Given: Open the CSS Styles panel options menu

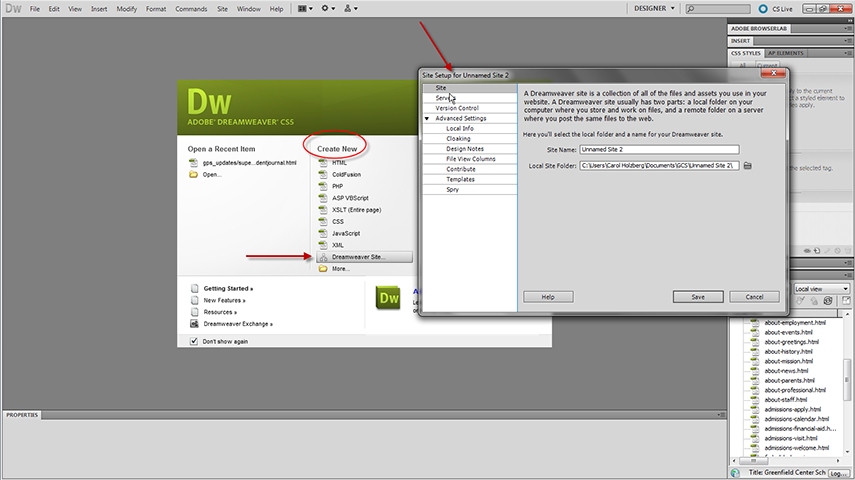Looking at the screenshot, I should coord(847,53).
